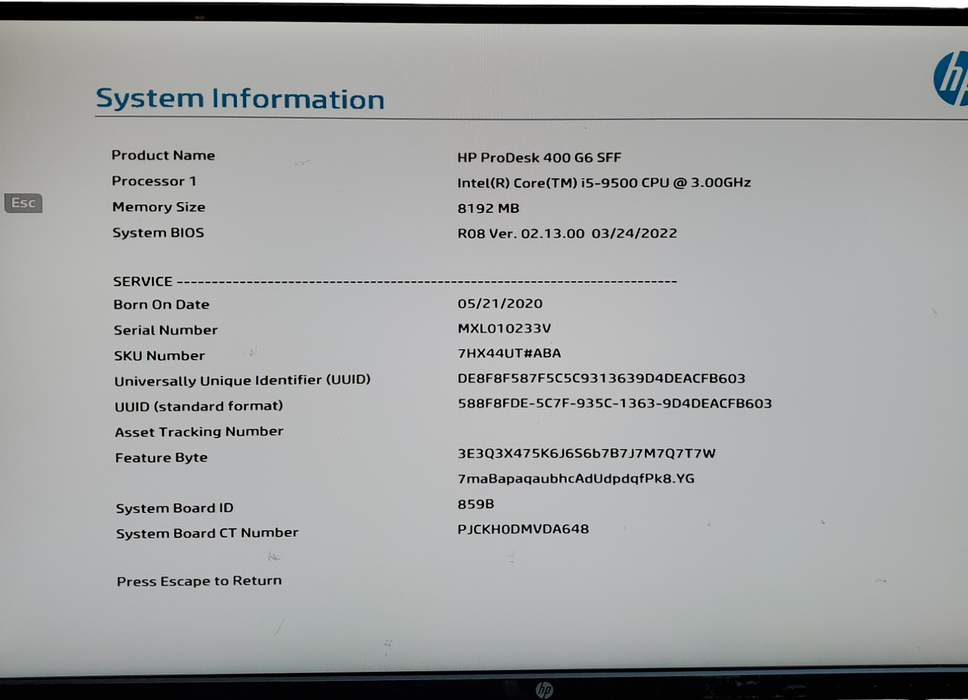Select board ID value 859B
Viewport: 968px width, 700px height.
(476, 504)
